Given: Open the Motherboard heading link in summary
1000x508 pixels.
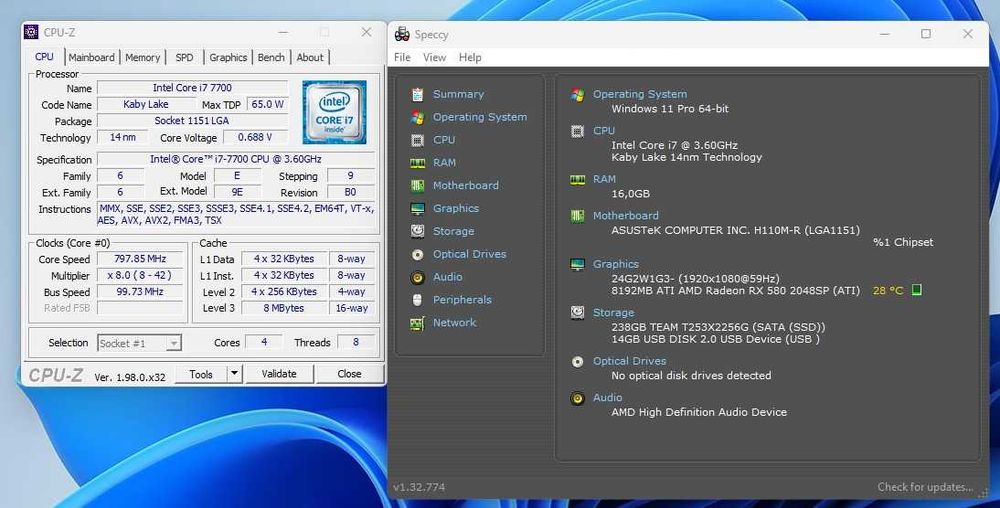Looking at the screenshot, I should coord(626,215).
